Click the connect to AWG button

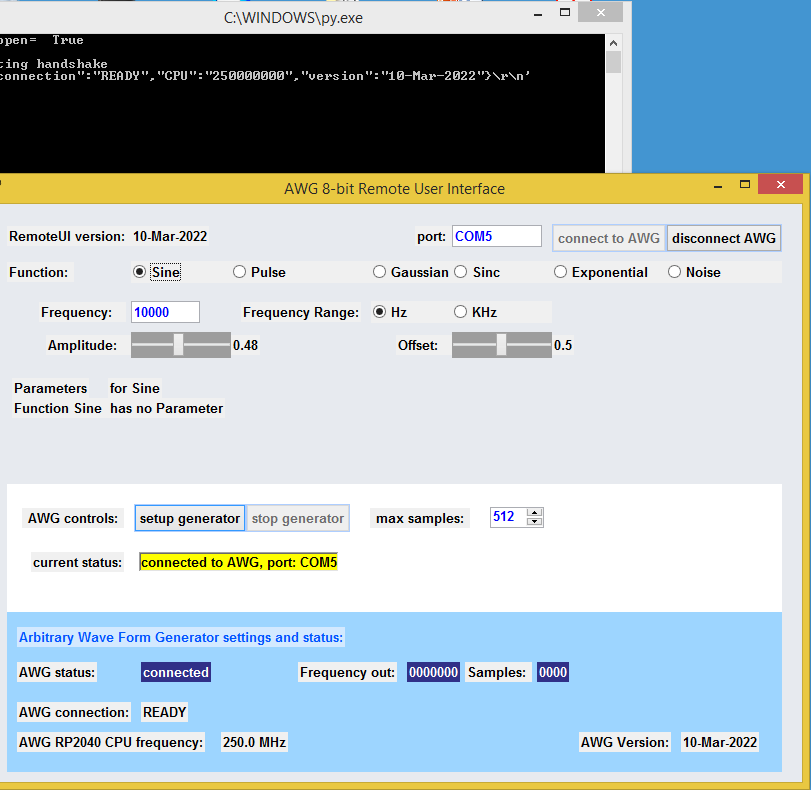point(608,238)
